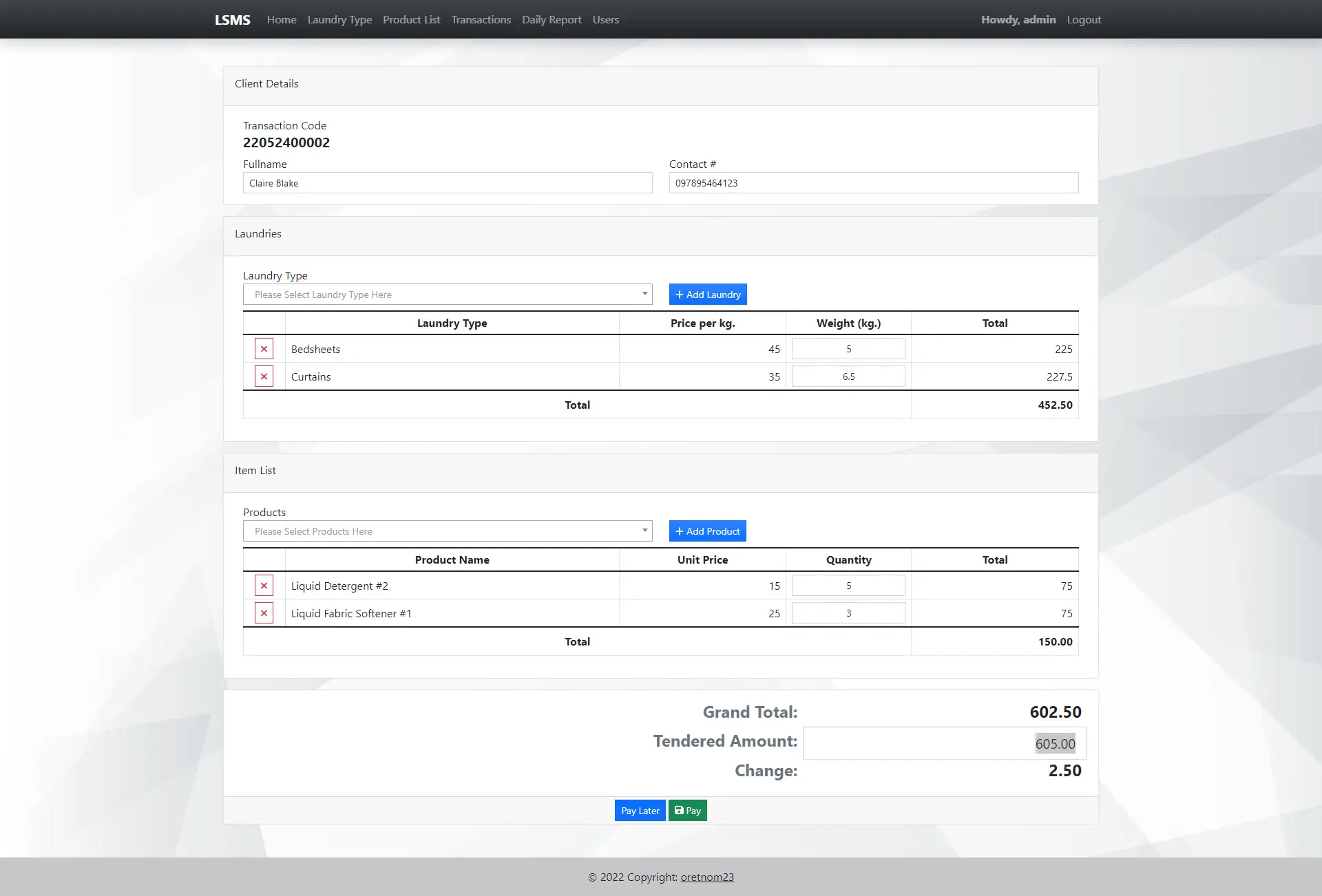The image size is (1322, 896).
Task: Click the Curtains weight input box
Action: (848, 376)
